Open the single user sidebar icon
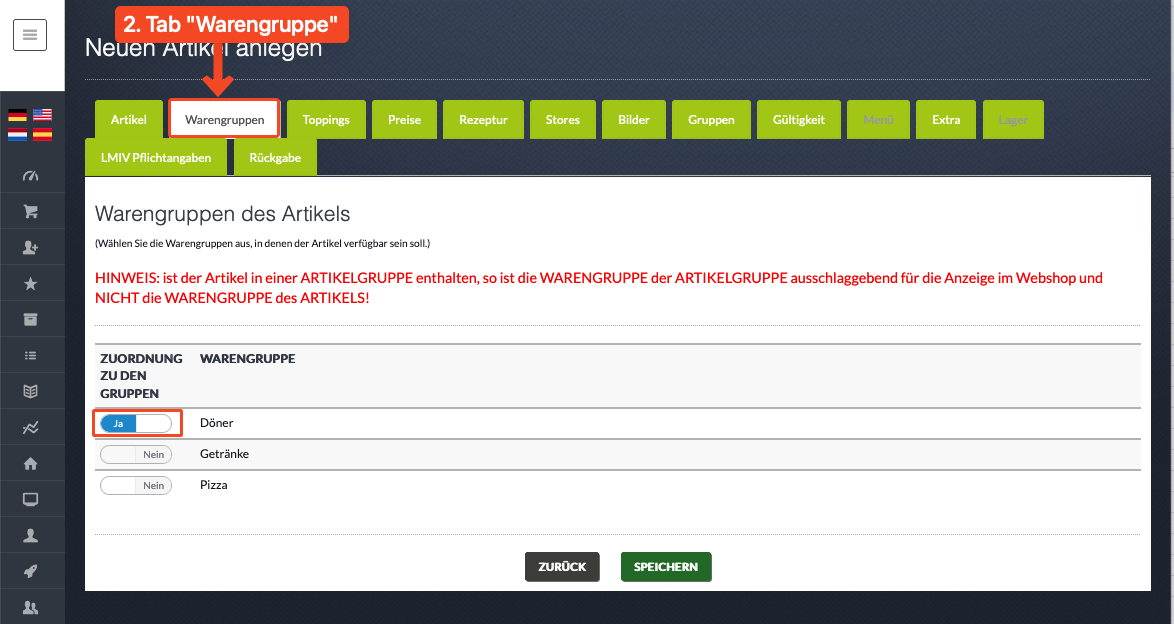The height and width of the screenshot is (624, 1174). click(31, 536)
